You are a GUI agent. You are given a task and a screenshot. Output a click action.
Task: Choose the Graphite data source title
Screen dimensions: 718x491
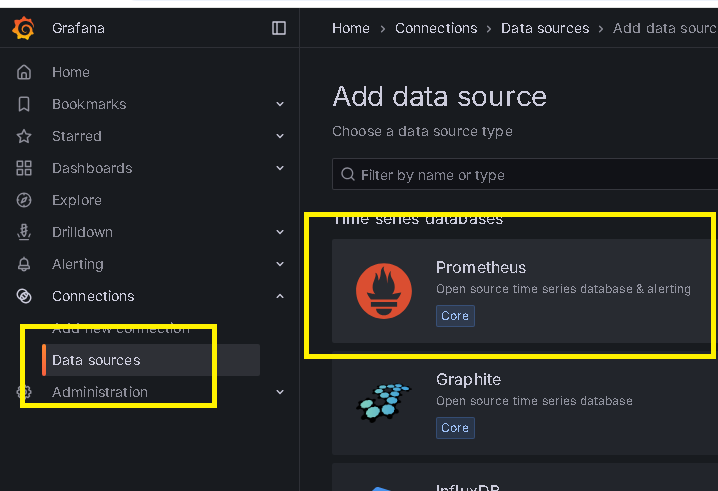[x=468, y=379]
